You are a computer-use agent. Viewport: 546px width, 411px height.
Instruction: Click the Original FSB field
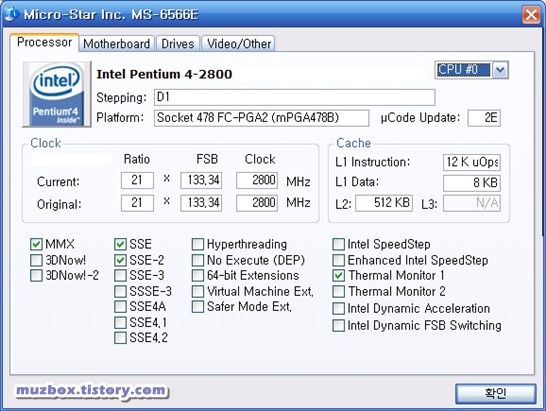pos(201,203)
